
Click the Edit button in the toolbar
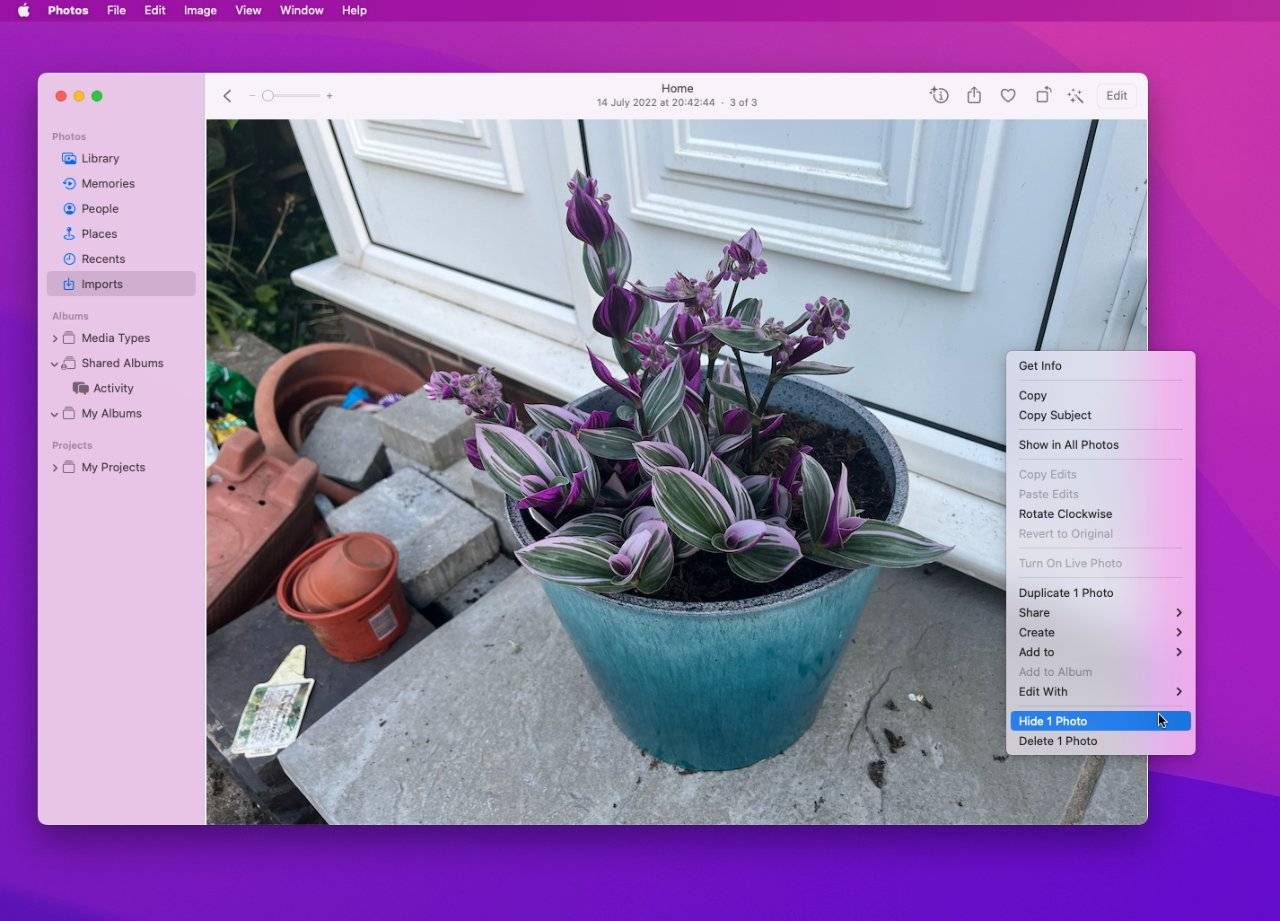[x=1116, y=96]
